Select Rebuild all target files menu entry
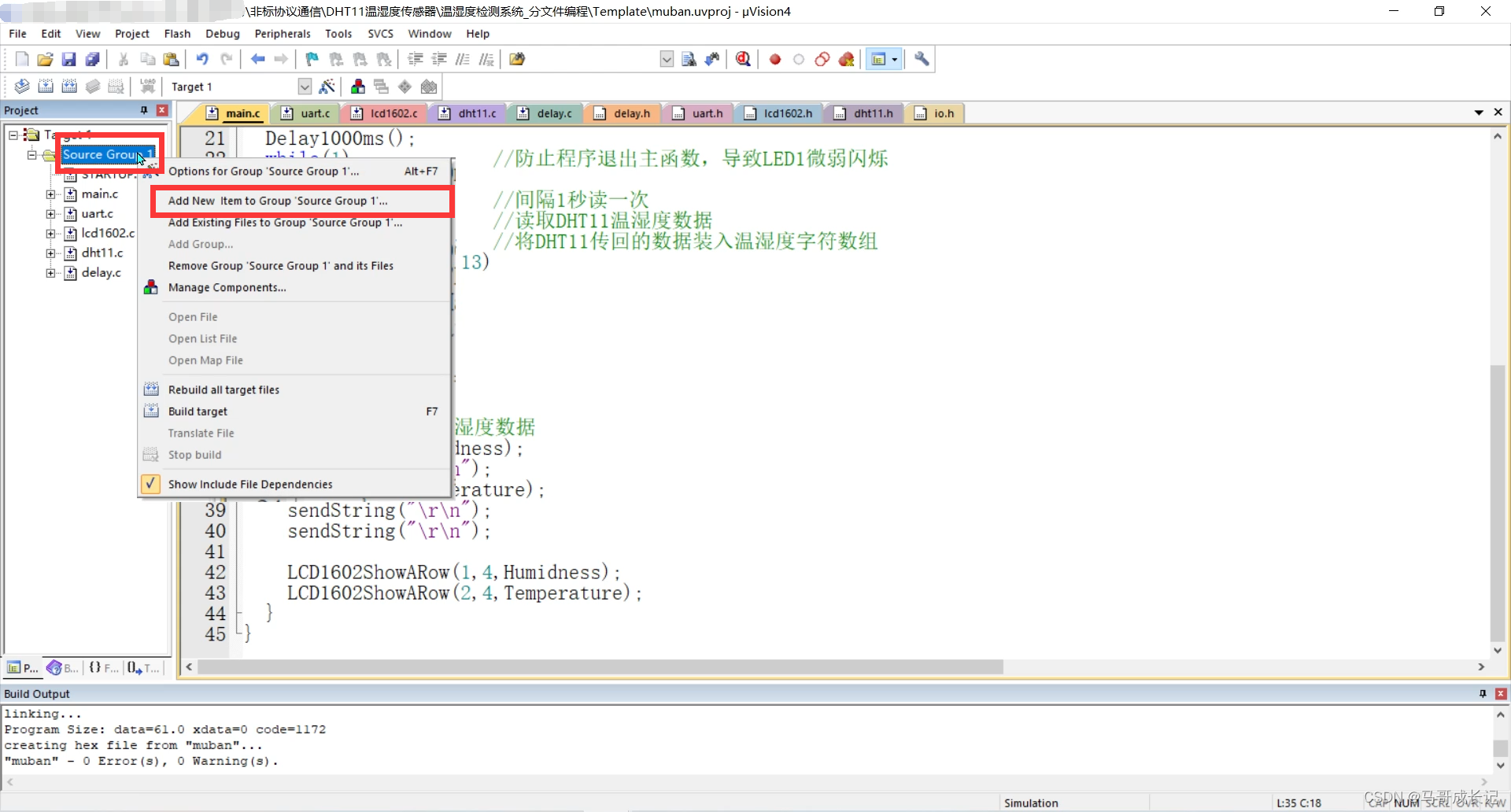Viewport: 1511px width, 812px height. (224, 390)
